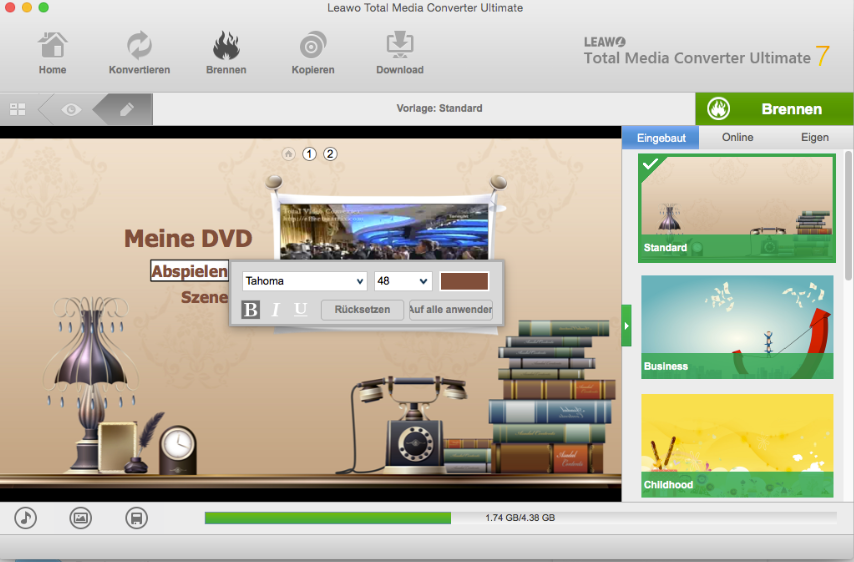Go to the Home module

coord(52,53)
